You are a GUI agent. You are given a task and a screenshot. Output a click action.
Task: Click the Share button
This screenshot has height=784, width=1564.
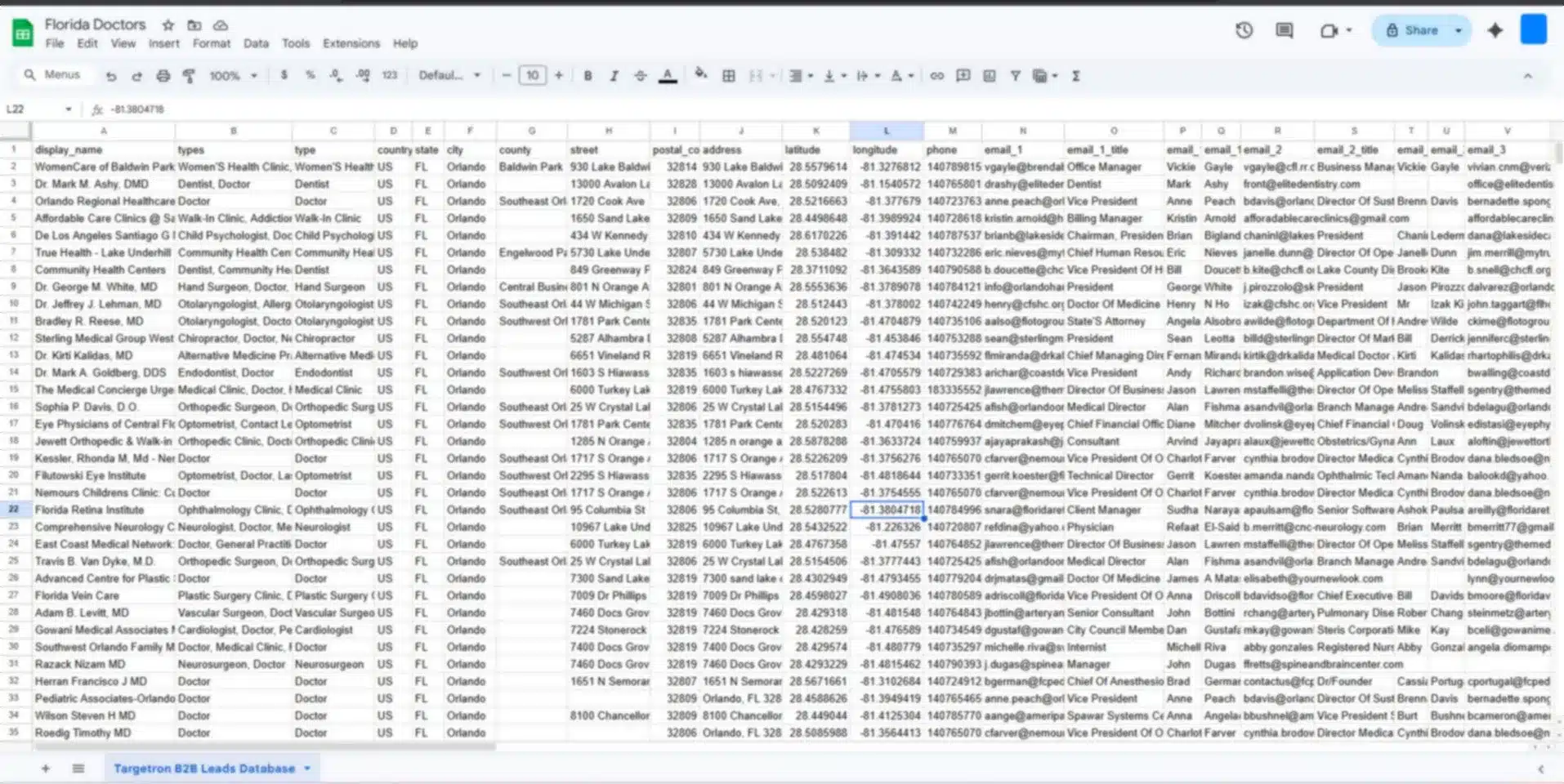click(x=1413, y=30)
